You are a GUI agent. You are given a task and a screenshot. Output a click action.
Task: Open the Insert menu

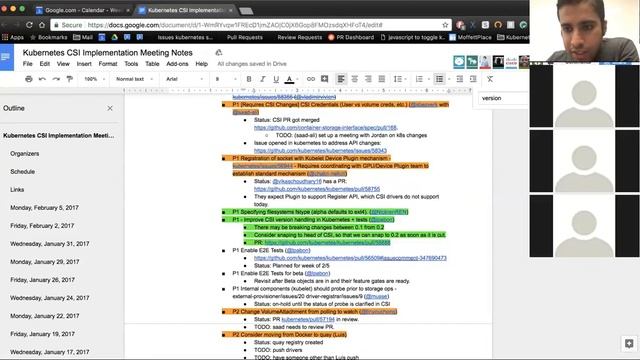[84, 64]
